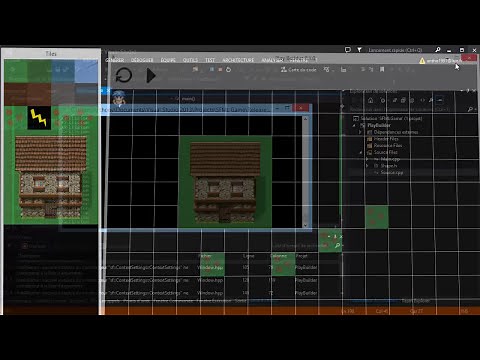This screenshot has height=360, width=480.
Task: Click the flowered grass tile on grid
Action: point(377,217)
